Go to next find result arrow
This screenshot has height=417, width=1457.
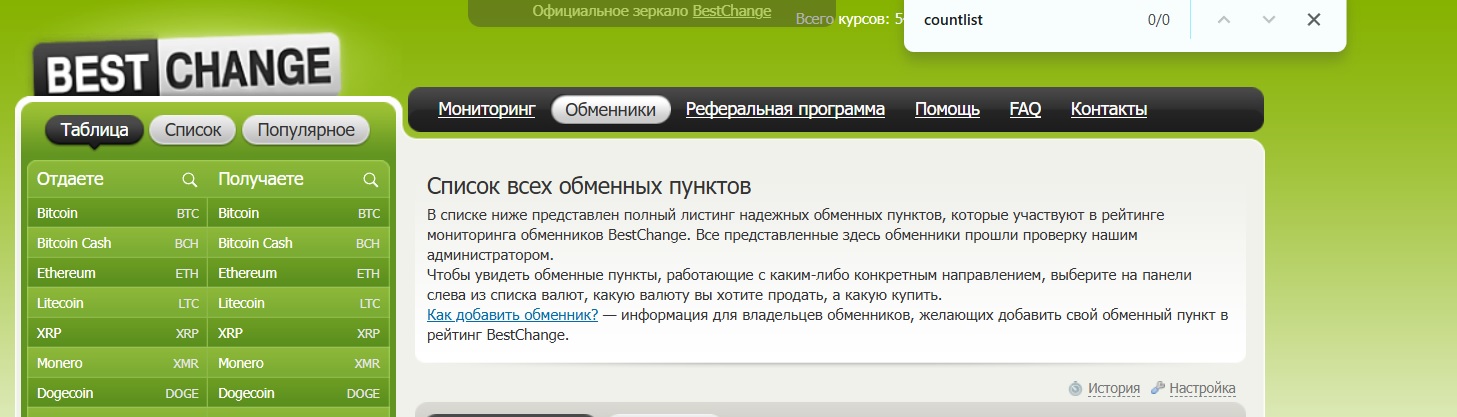pos(1269,19)
